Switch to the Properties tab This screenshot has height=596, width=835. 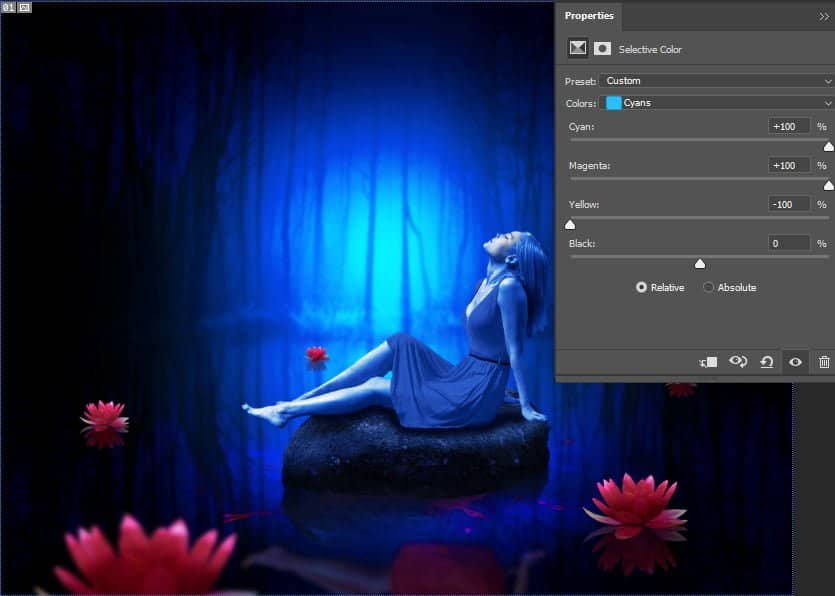tap(589, 16)
